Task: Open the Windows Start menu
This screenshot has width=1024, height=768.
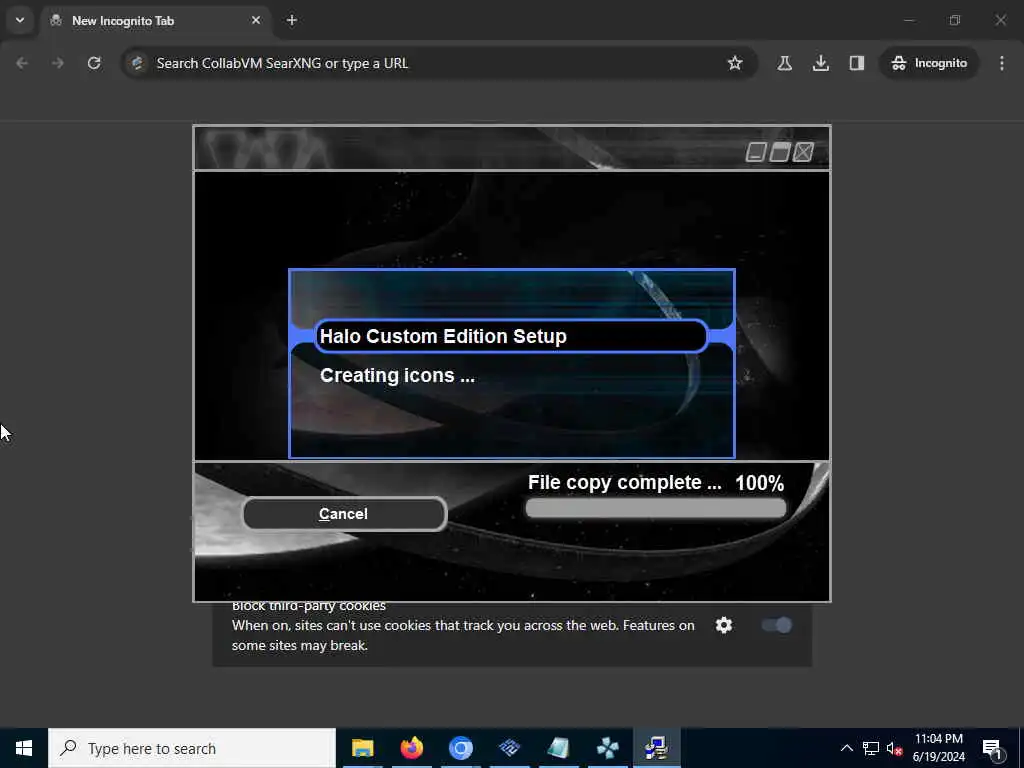Action: point(24,748)
